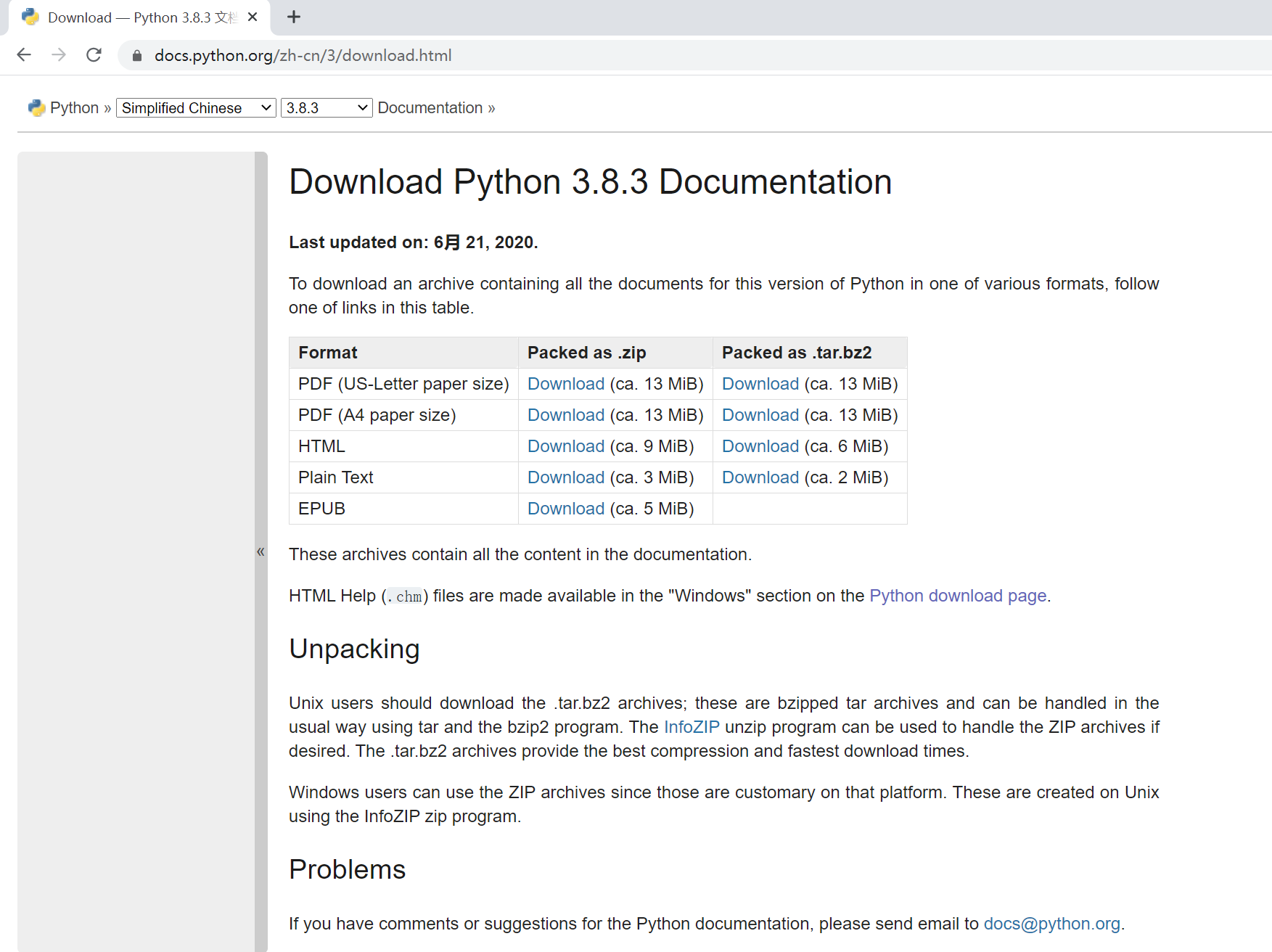Image resolution: width=1272 pixels, height=952 pixels.
Task: Download PDF A4 as .zip
Action: click(566, 415)
